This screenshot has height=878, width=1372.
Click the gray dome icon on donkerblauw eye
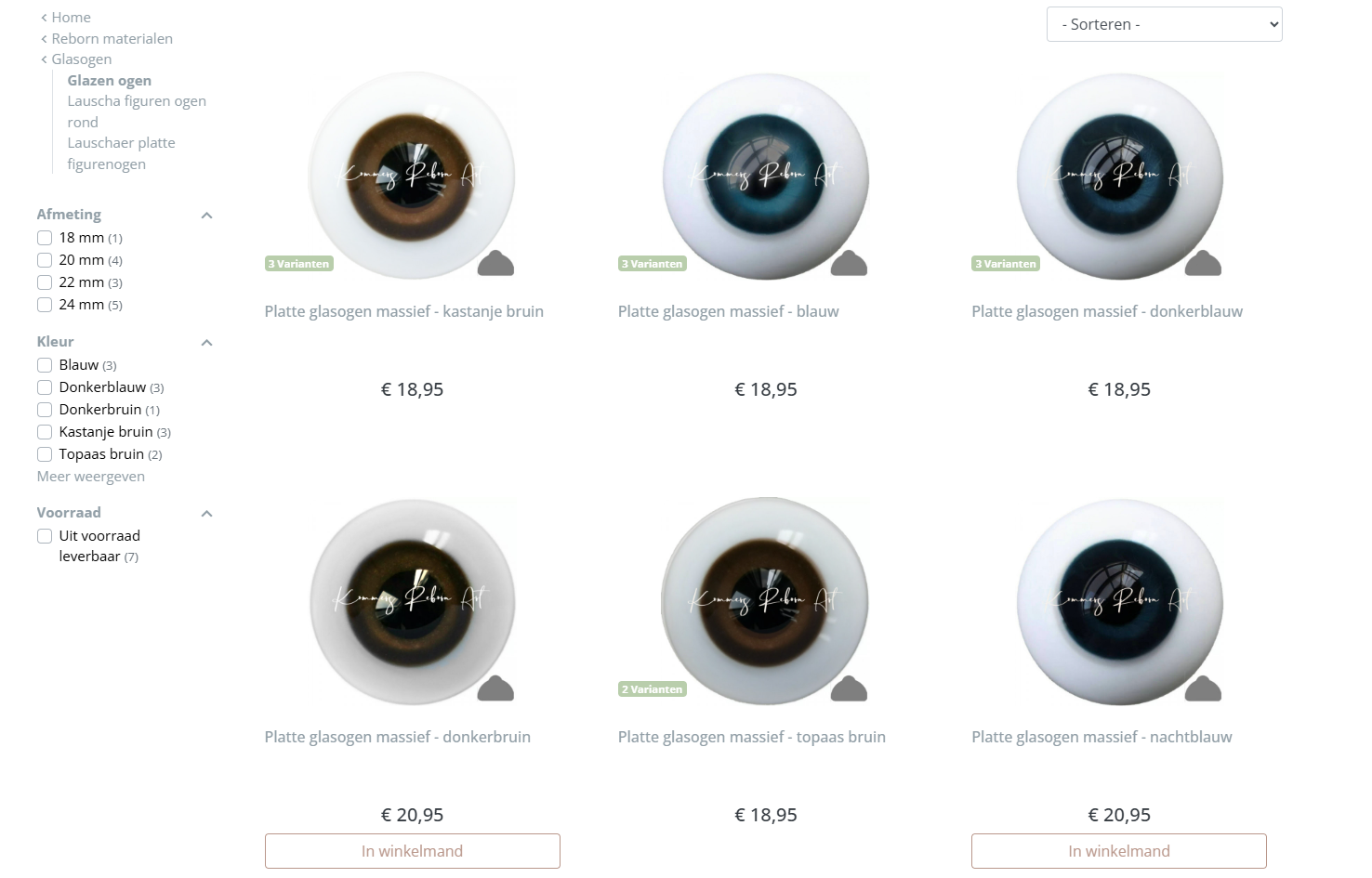tap(1203, 264)
